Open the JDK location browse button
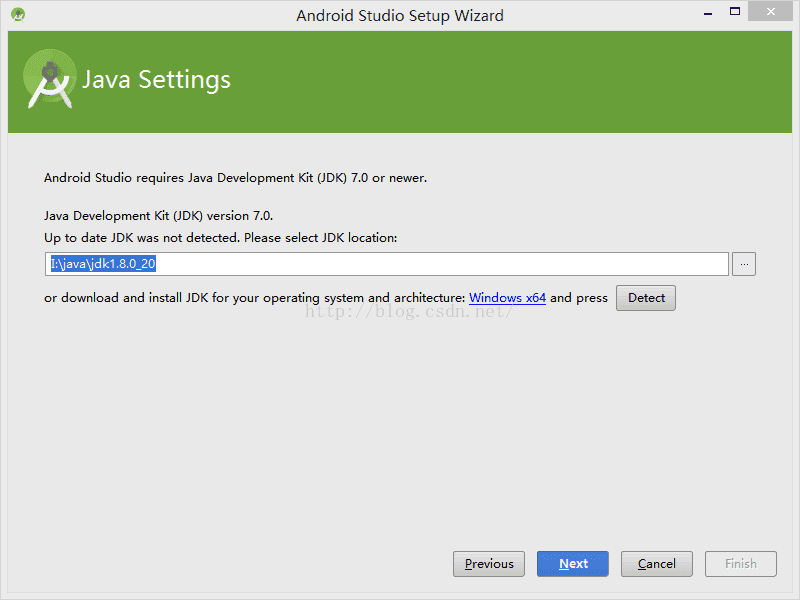 coord(744,264)
